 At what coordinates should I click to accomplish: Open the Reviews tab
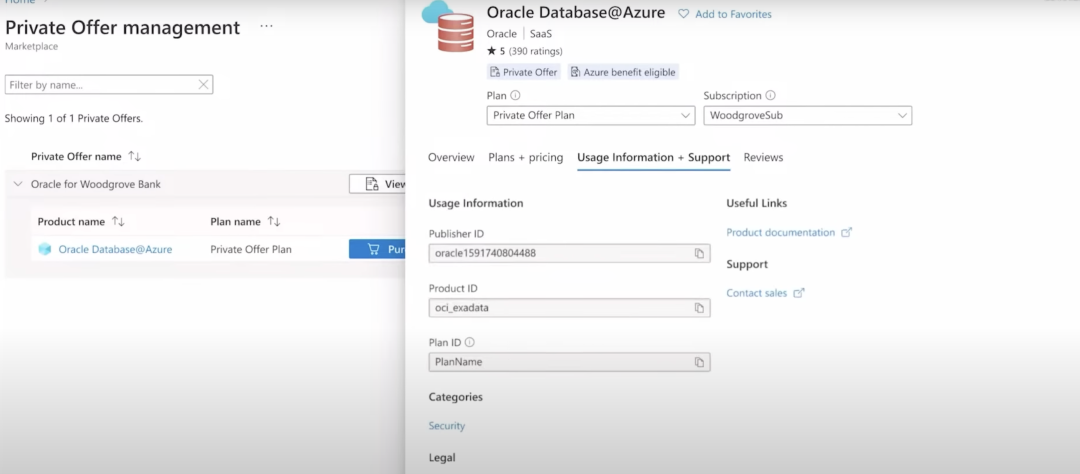pyautogui.click(x=763, y=157)
